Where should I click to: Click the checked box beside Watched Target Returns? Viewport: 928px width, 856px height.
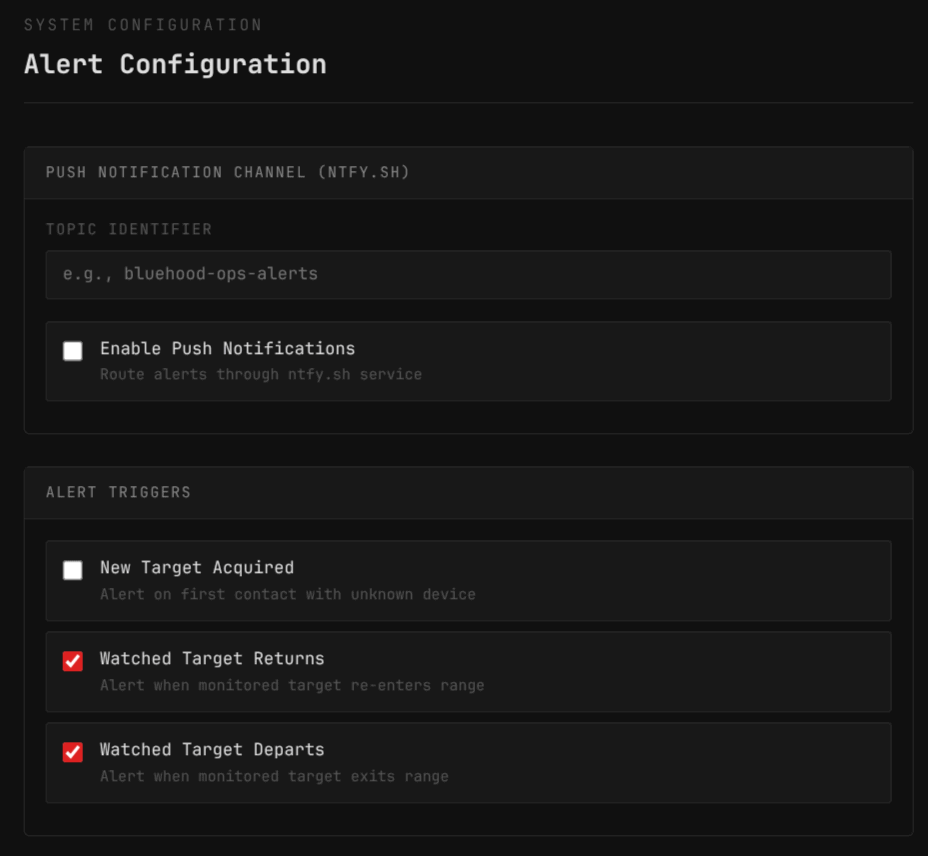coord(73,658)
